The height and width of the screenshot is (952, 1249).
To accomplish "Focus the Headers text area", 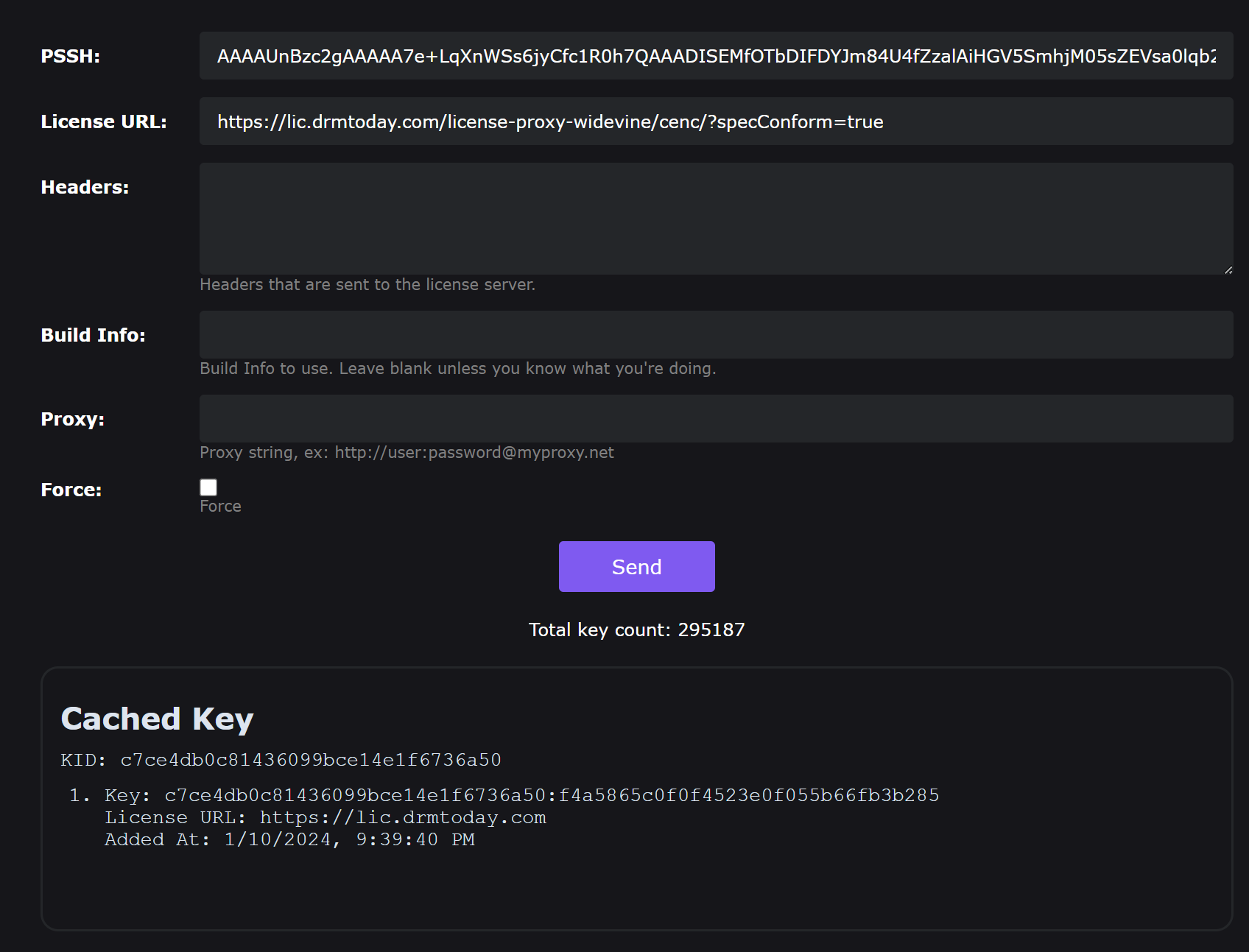I will click(x=716, y=219).
